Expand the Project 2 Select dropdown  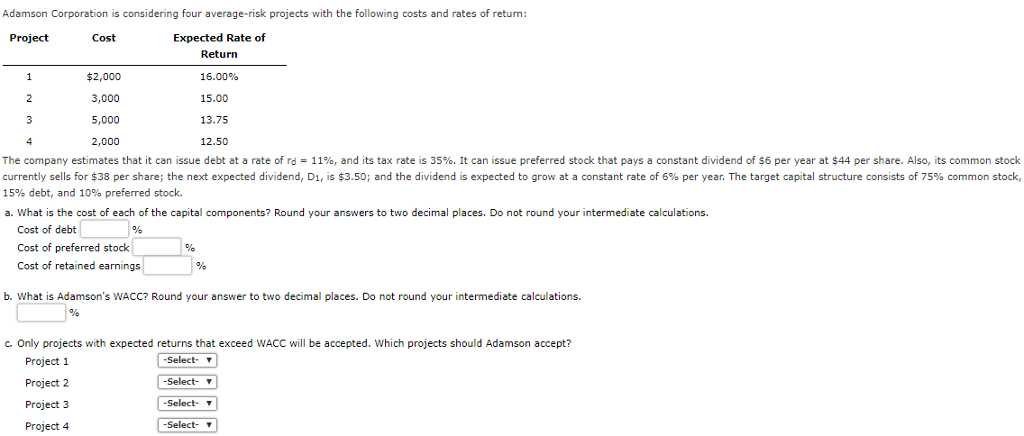pos(187,382)
